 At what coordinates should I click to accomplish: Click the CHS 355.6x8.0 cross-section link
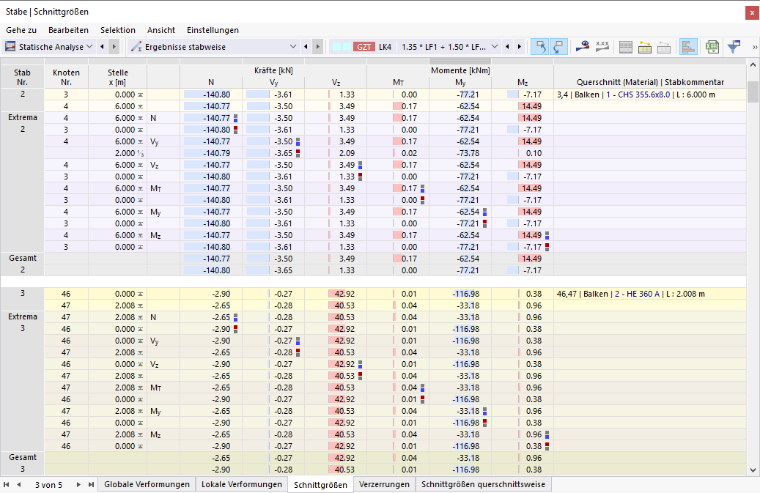point(644,95)
